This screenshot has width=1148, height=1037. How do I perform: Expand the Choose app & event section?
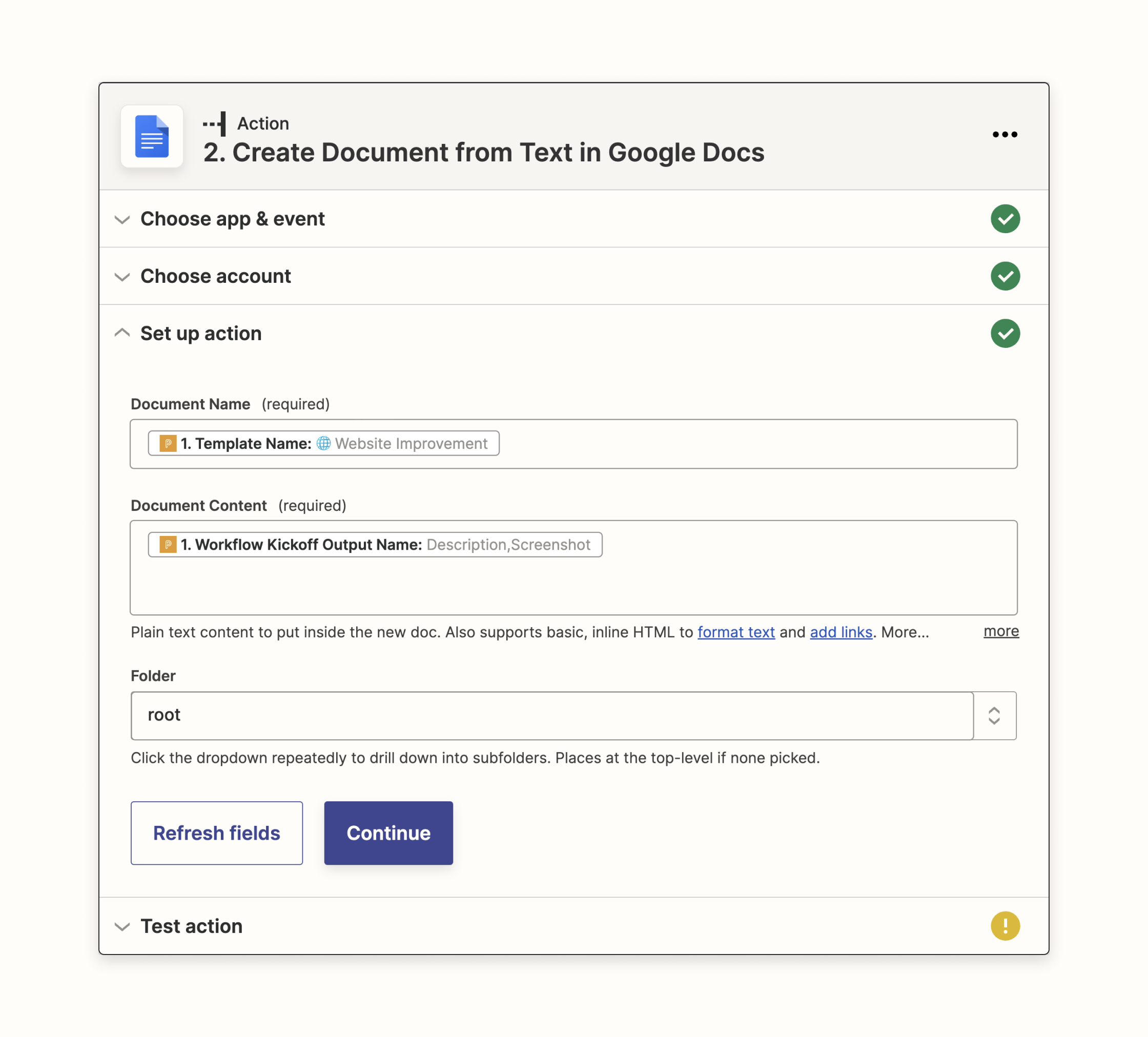pyautogui.click(x=232, y=218)
